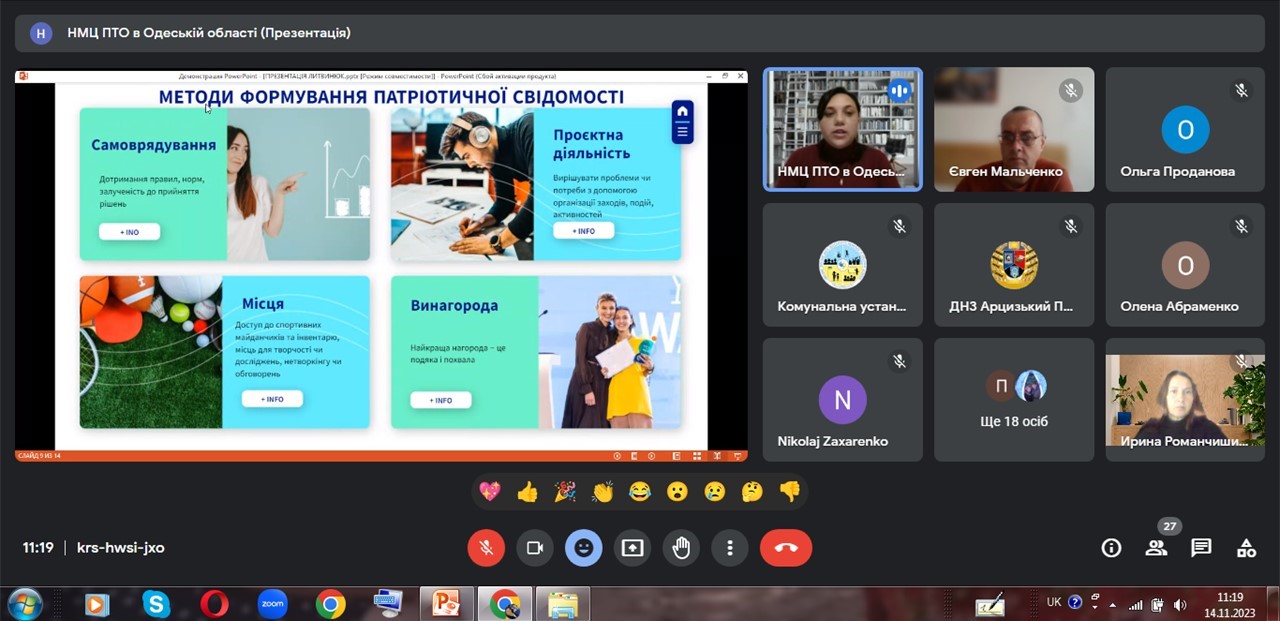The height and width of the screenshot is (621, 1280).
Task: Open the meeting details info icon
Action: click(x=1110, y=548)
